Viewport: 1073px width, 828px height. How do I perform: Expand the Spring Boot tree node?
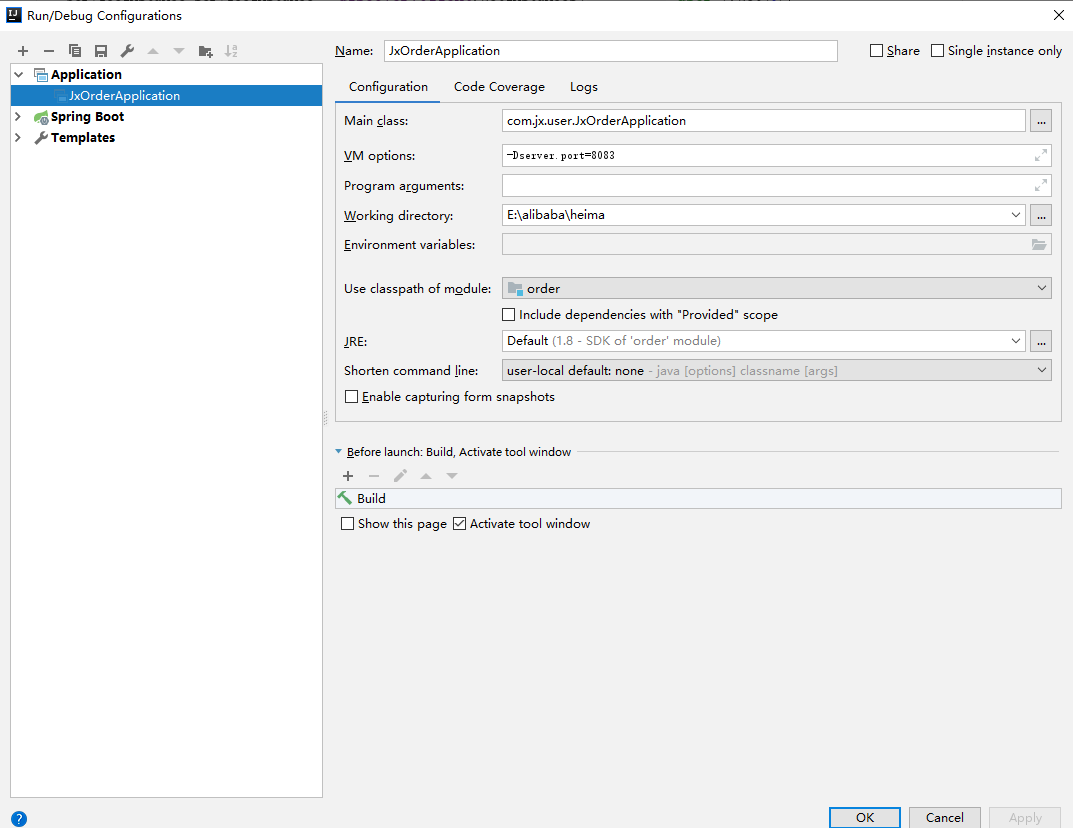pos(18,117)
